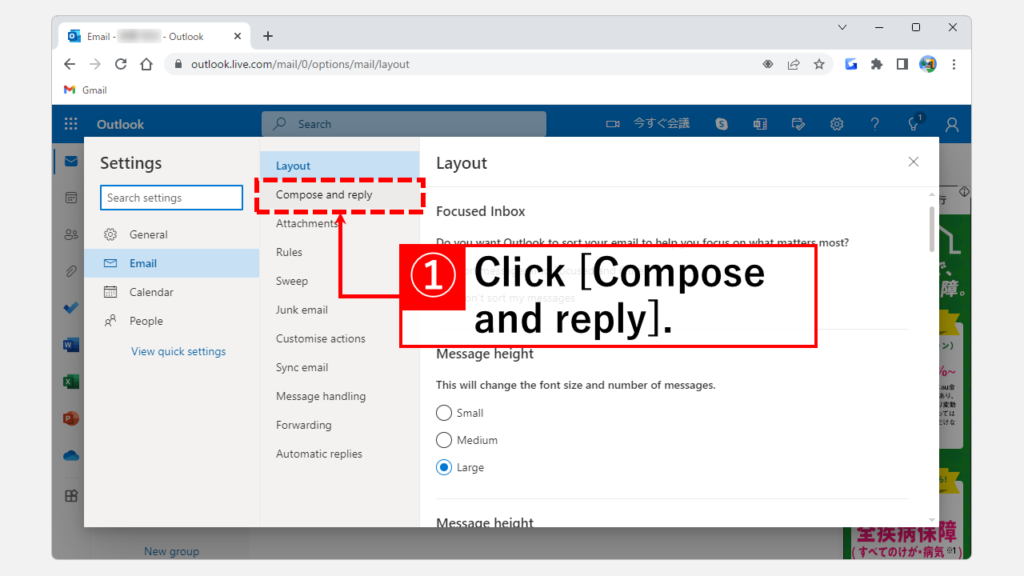Open OneDrive cloud icon in left rail
1024x576 pixels.
tap(71, 455)
